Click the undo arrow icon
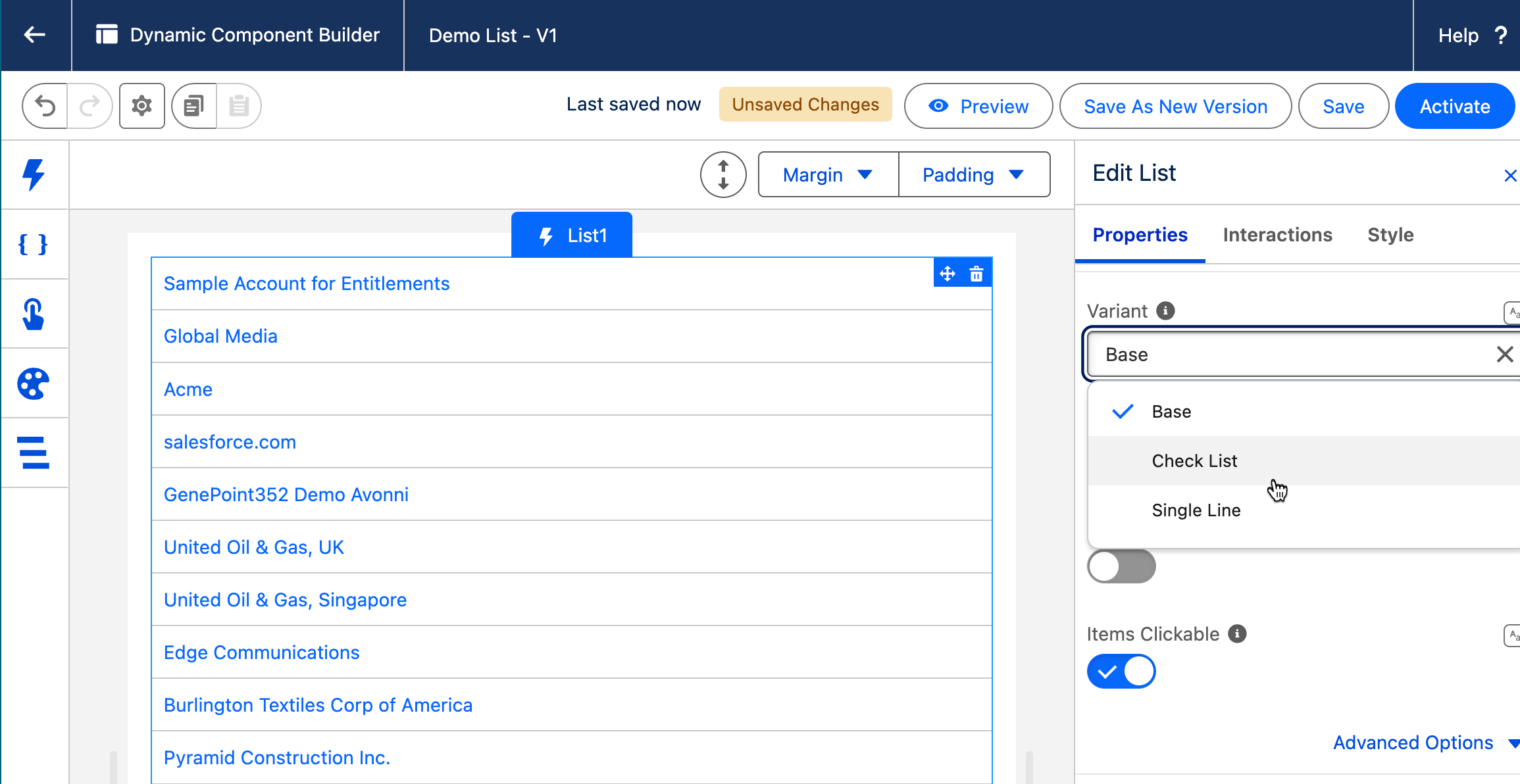Image resolution: width=1520 pixels, height=784 pixels. 45,106
